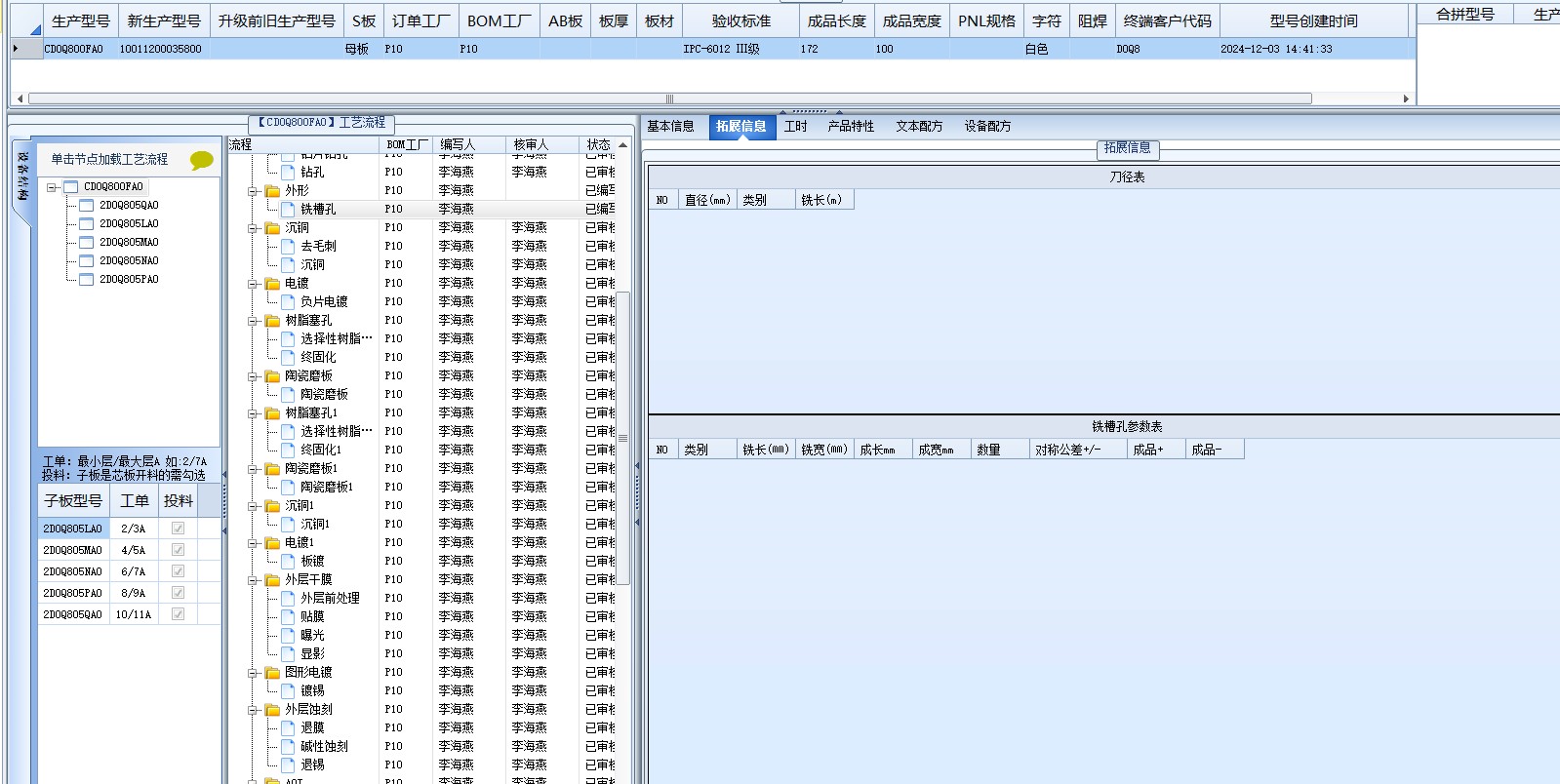Viewport: 1560px width, 784px height.
Task: Select the 2DOQ805MA0 tree node
Action: tap(129, 242)
